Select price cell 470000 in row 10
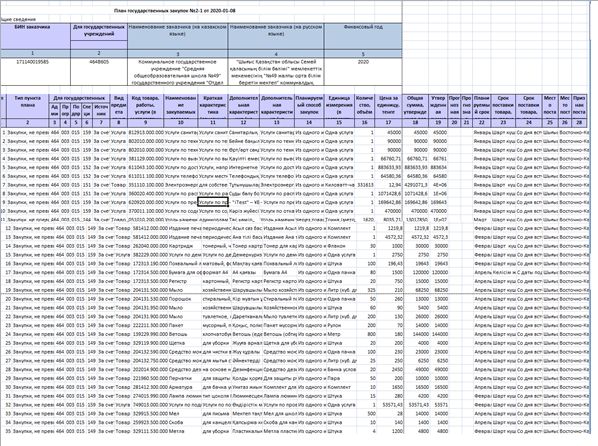The height and width of the screenshot is (446, 598). tap(388, 211)
